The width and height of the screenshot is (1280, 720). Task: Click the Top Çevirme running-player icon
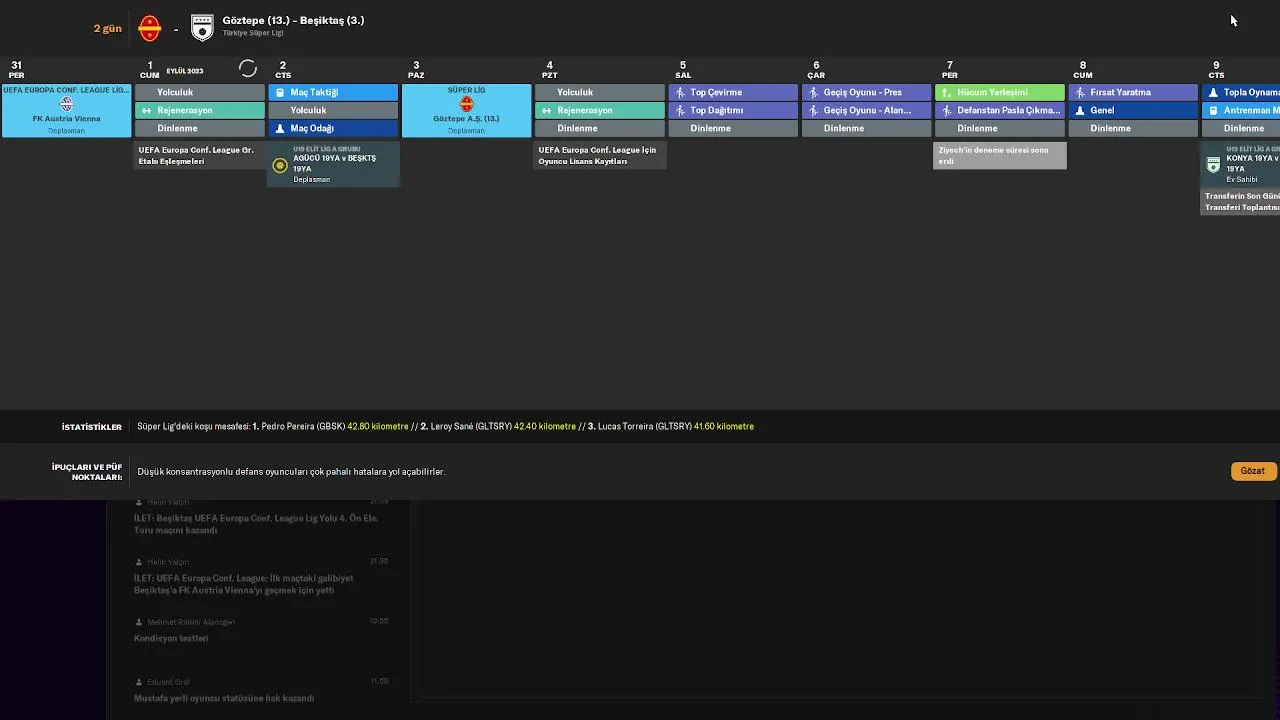tap(680, 92)
